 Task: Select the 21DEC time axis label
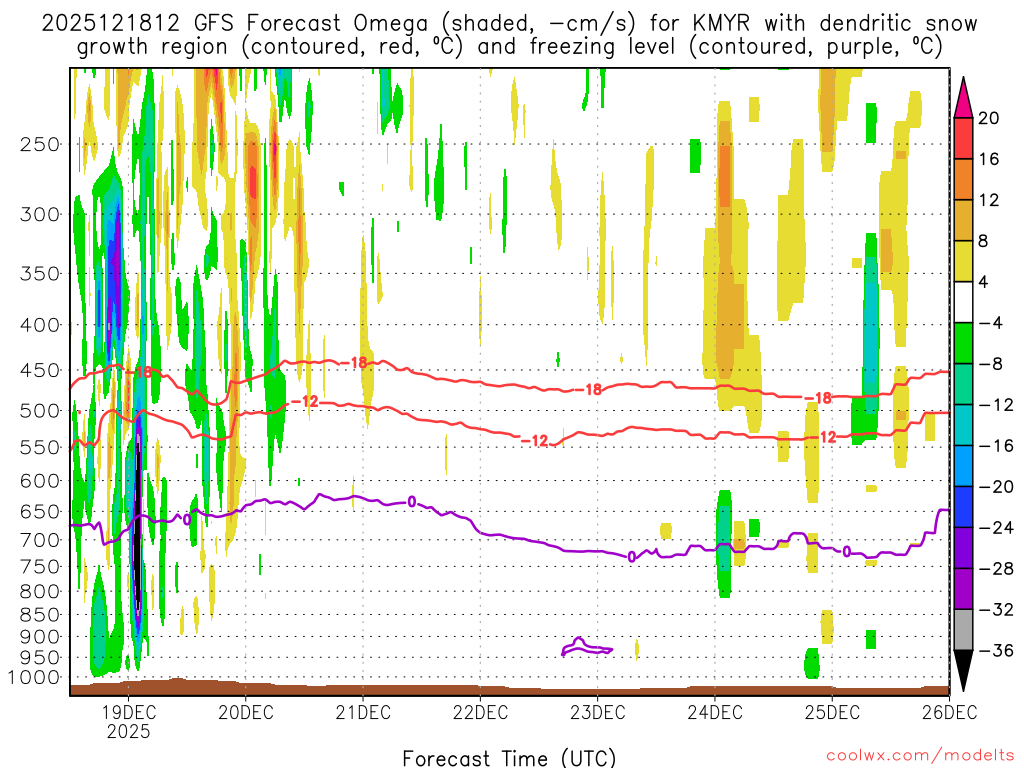pos(363,712)
